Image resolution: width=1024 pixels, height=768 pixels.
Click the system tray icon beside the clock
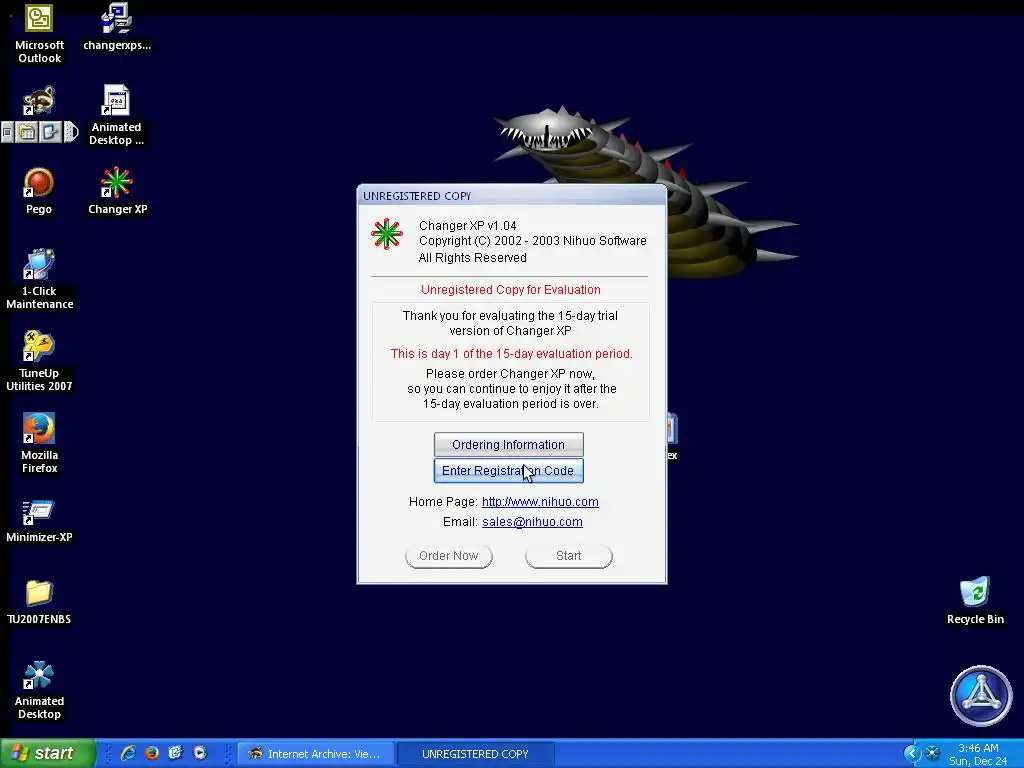coord(933,754)
